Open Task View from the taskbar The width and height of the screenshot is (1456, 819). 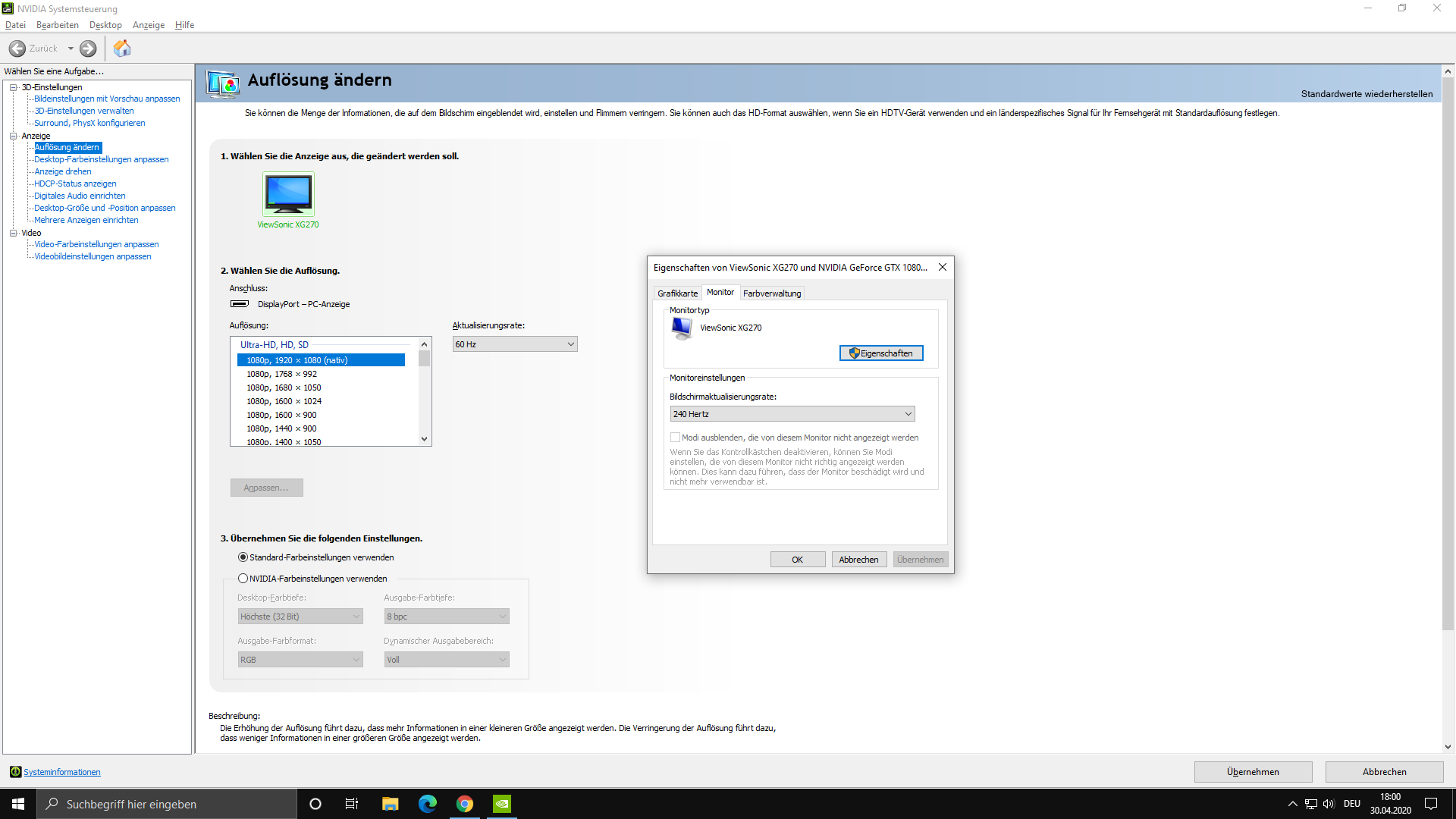pos(352,804)
